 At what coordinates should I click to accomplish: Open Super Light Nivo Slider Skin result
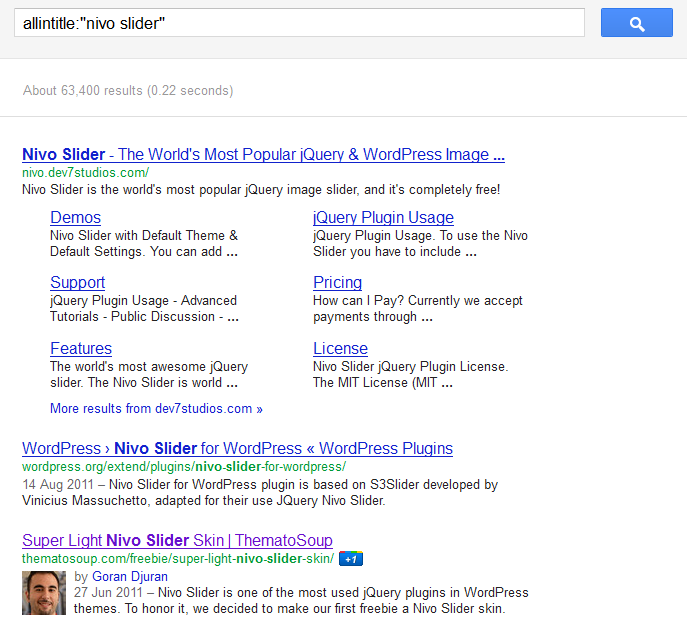pyautogui.click(x=177, y=540)
